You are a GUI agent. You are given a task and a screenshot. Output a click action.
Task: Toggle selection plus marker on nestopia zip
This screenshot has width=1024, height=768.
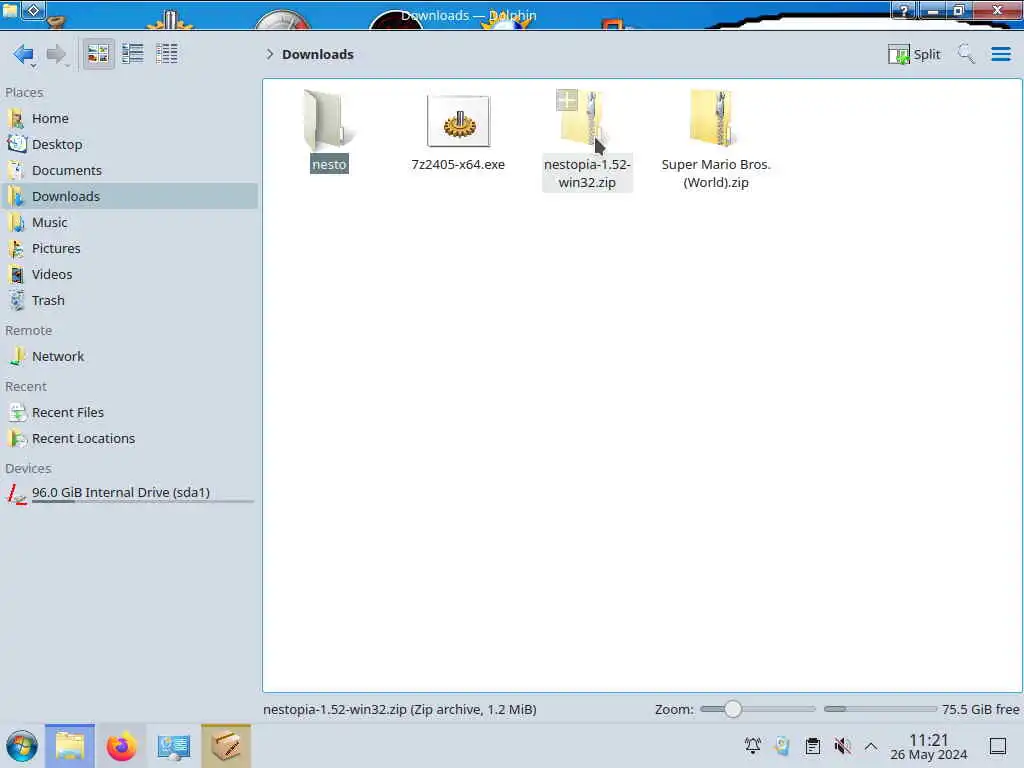567,101
